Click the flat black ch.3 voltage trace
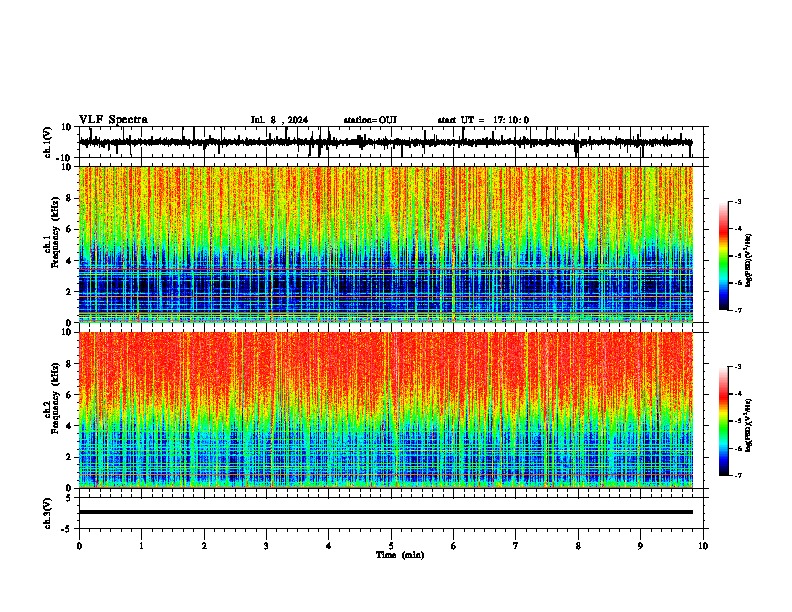Screen dimensions: 792x612 coord(386,512)
